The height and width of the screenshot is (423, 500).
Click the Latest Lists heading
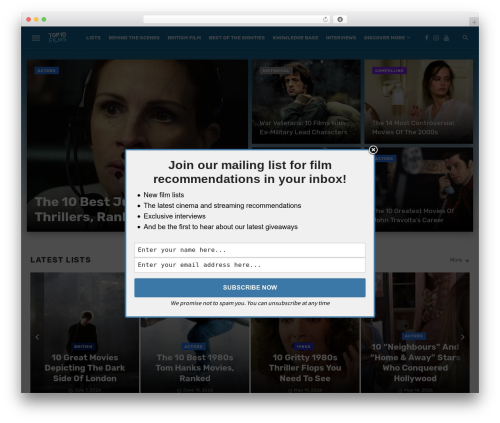coord(60,260)
